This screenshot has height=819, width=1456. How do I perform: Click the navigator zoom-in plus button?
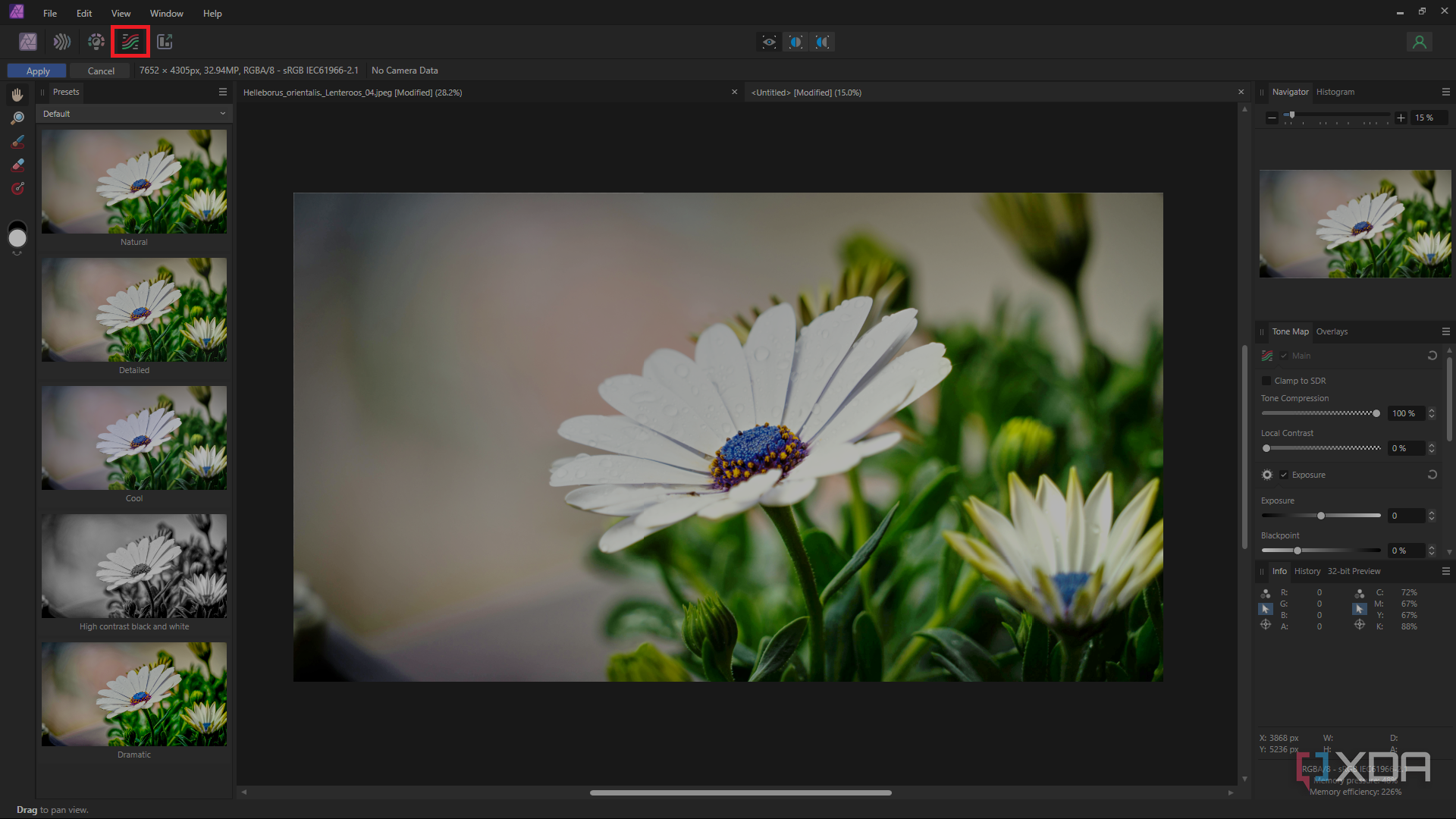[1401, 118]
